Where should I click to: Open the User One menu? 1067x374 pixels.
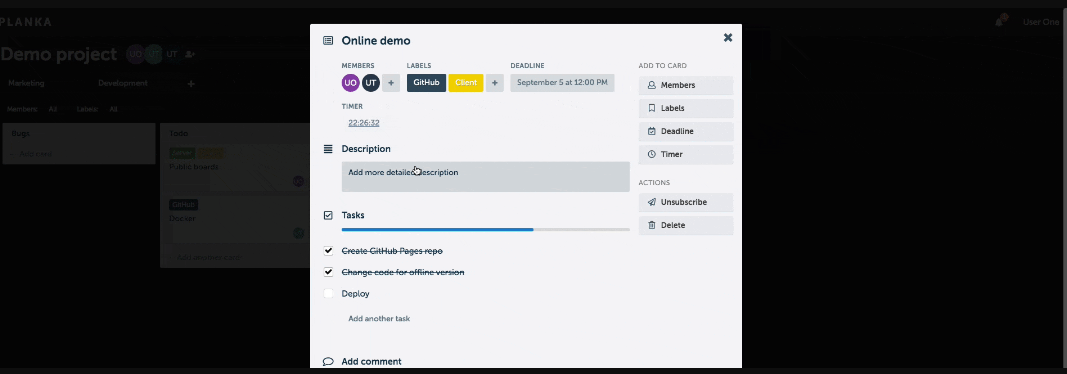1041,22
